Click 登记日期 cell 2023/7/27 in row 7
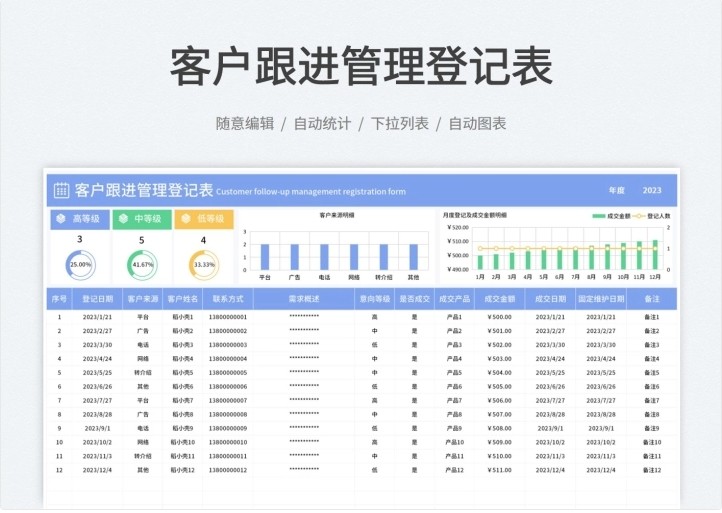Image resolution: width=722 pixels, height=513 pixels. click(x=97, y=401)
